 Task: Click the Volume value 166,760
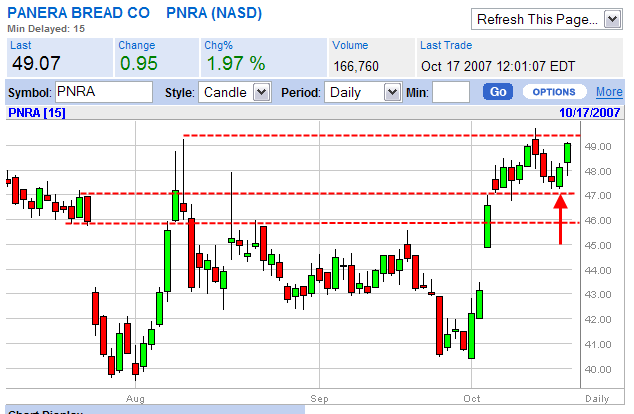[x=356, y=66]
